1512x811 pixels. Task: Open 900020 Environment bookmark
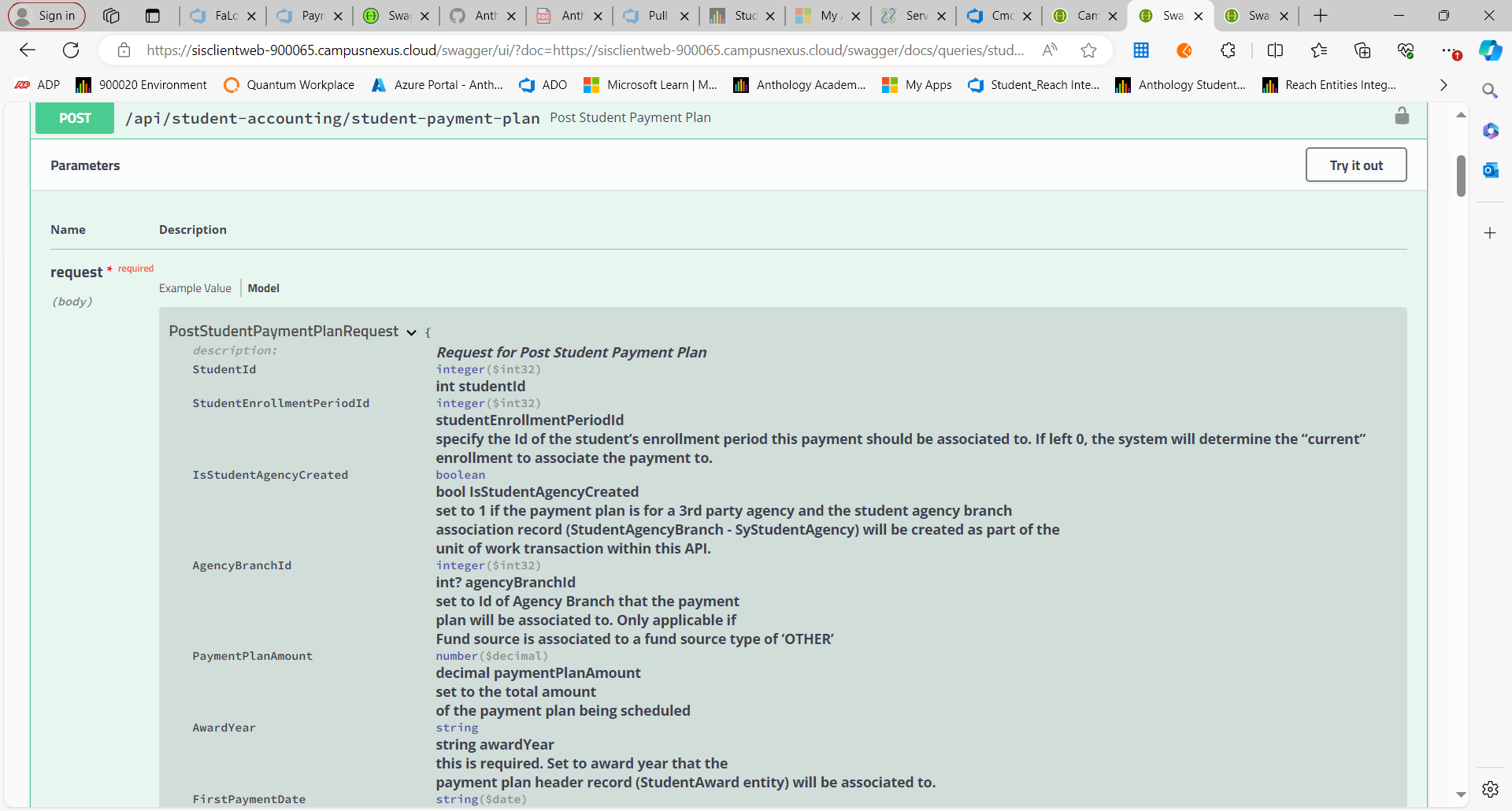[x=141, y=85]
